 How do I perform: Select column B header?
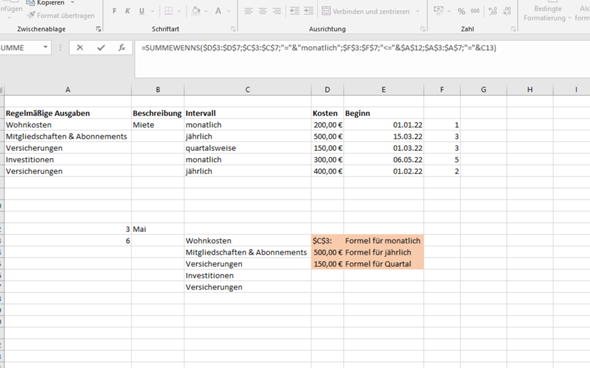tap(158, 90)
